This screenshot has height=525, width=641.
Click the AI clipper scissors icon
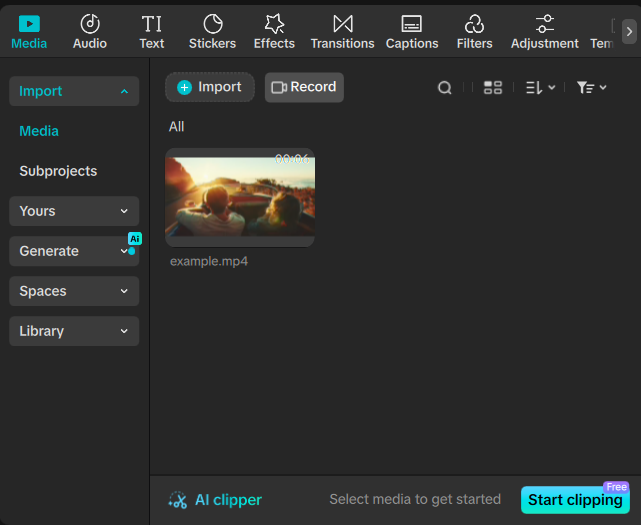[178, 500]
